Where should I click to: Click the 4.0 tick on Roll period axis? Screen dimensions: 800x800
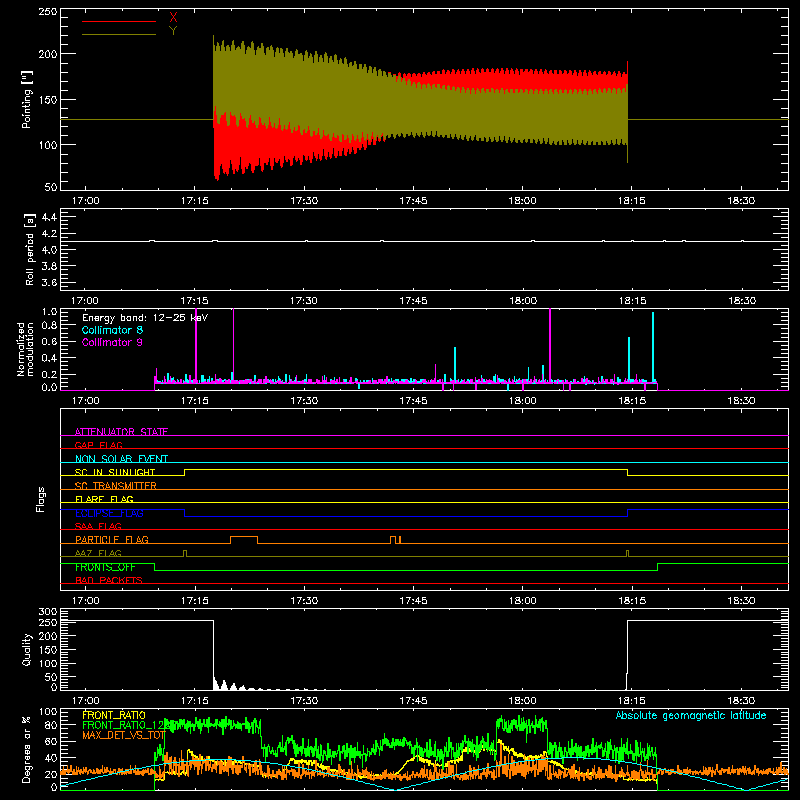[x=49, y=250]
